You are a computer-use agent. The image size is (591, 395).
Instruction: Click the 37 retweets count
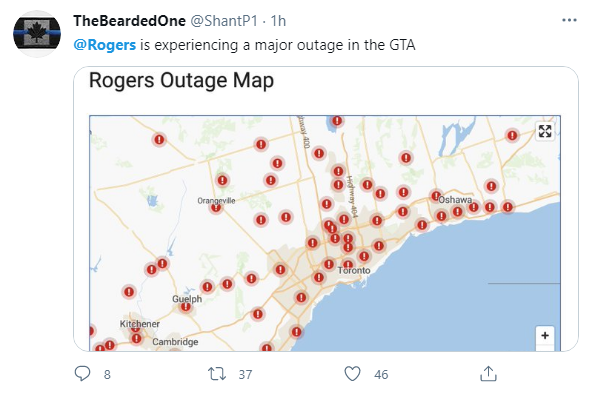[x=245, y=374]
